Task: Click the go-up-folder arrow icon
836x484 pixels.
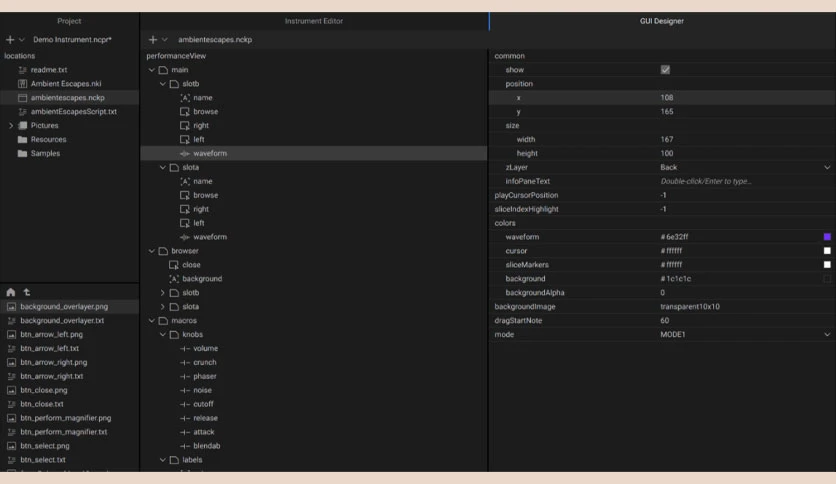Action: (27, 292)
